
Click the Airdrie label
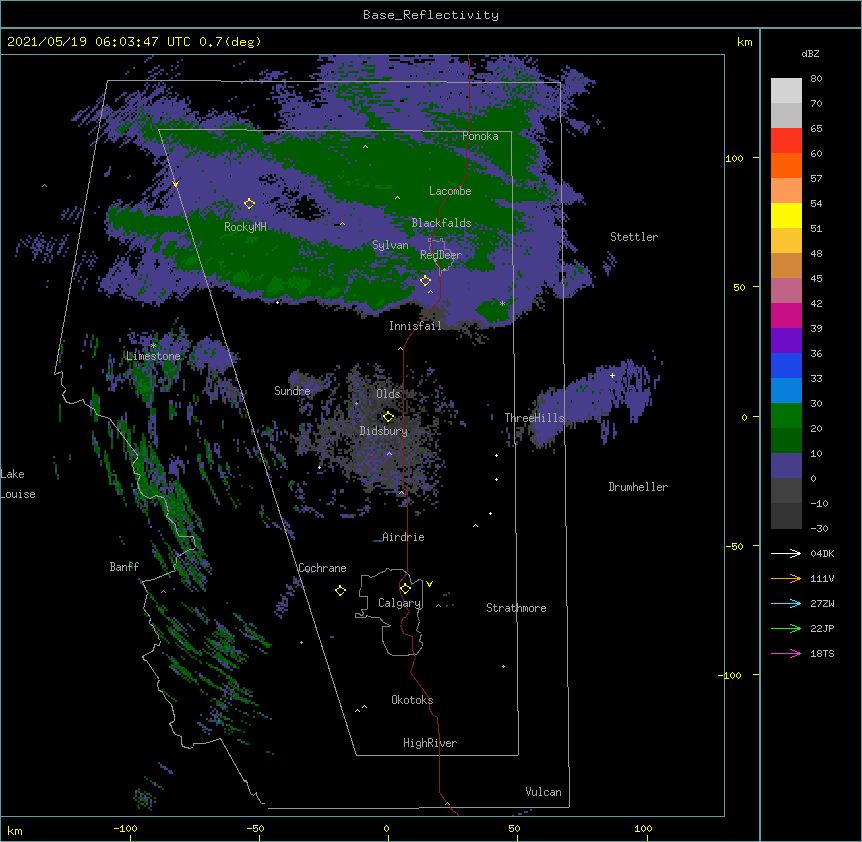pos(404,537)
